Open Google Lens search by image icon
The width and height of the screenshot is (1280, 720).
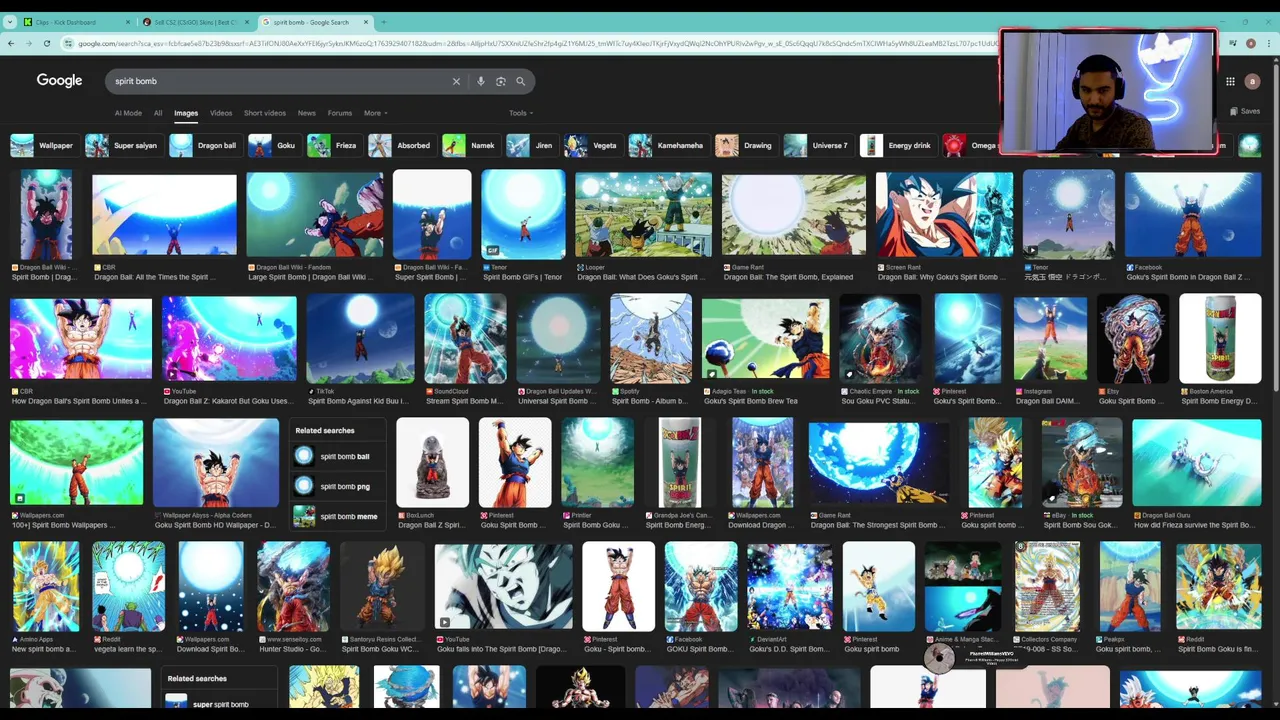tap(501, 81)
